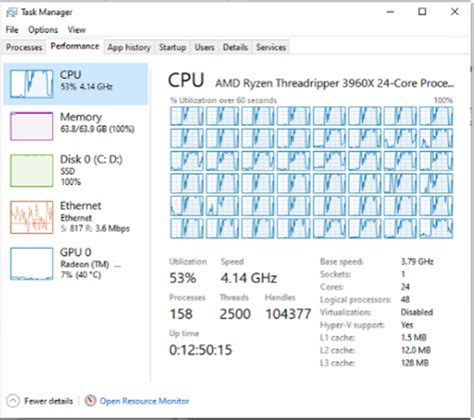
Task: Click the Virtualization Disabled value
Action: click(x=417, y=312)
